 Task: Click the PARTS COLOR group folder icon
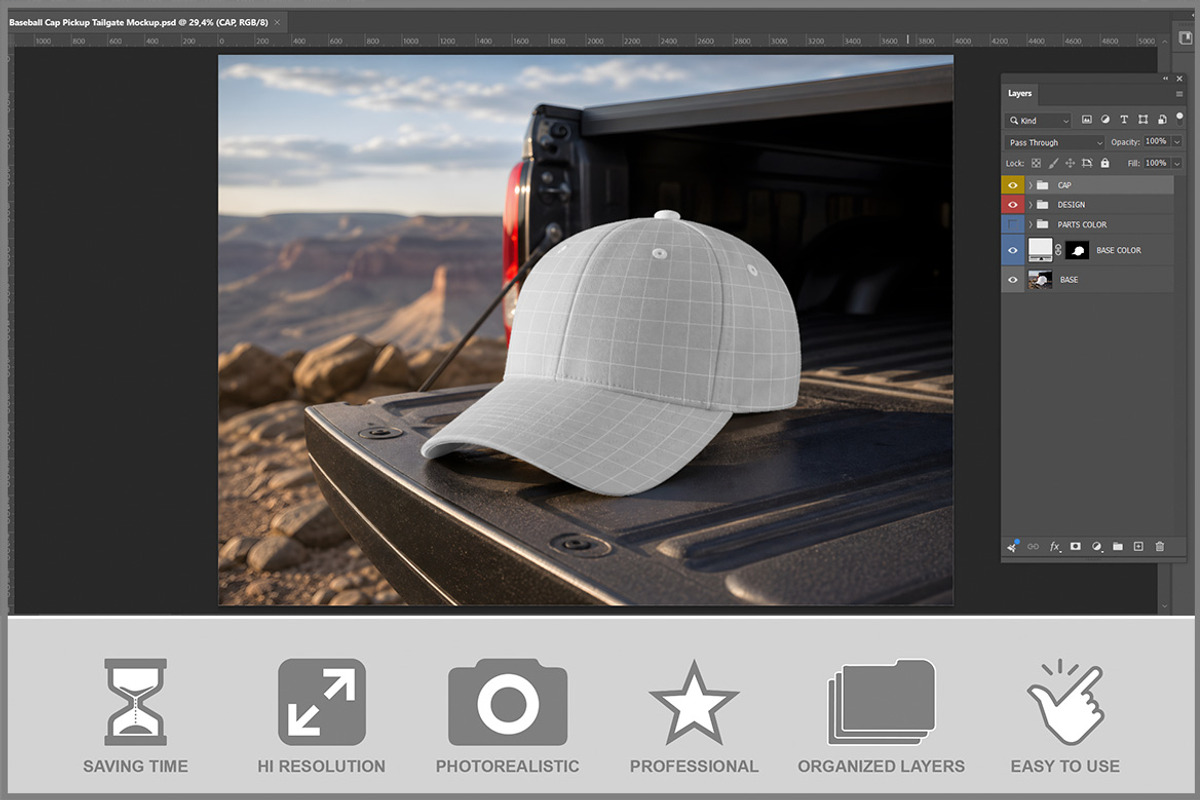(1043, 225)
